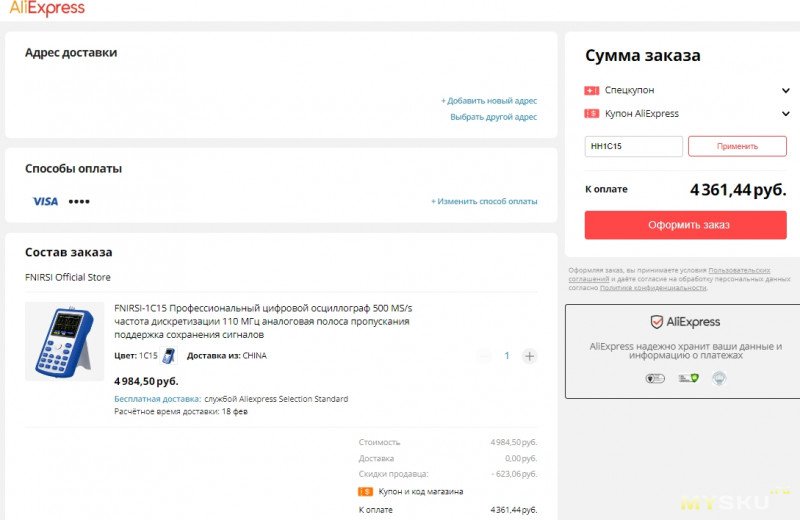800x520 pixels.
Task: Click Купон и код магазина text
Action: click(x=421, y=491)
